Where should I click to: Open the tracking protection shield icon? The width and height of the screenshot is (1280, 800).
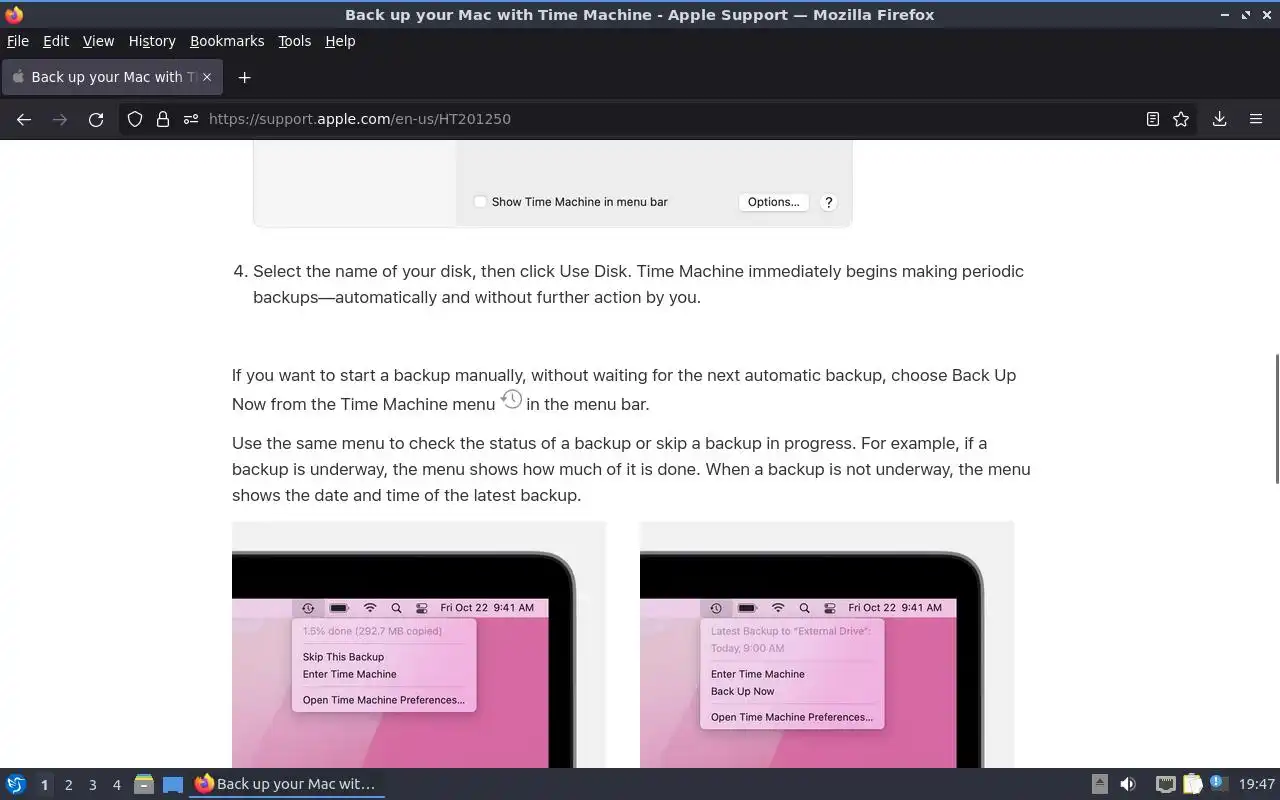[x=135, y=119]
